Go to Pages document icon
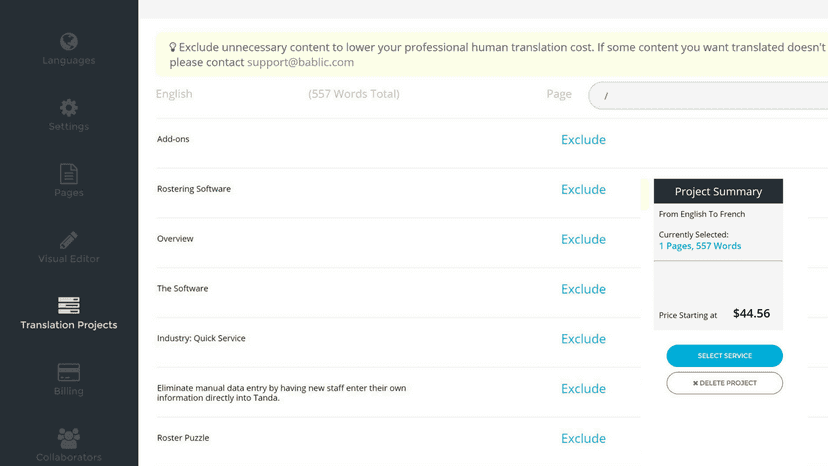The image size is (828, 466). click(x=69, y=174)
